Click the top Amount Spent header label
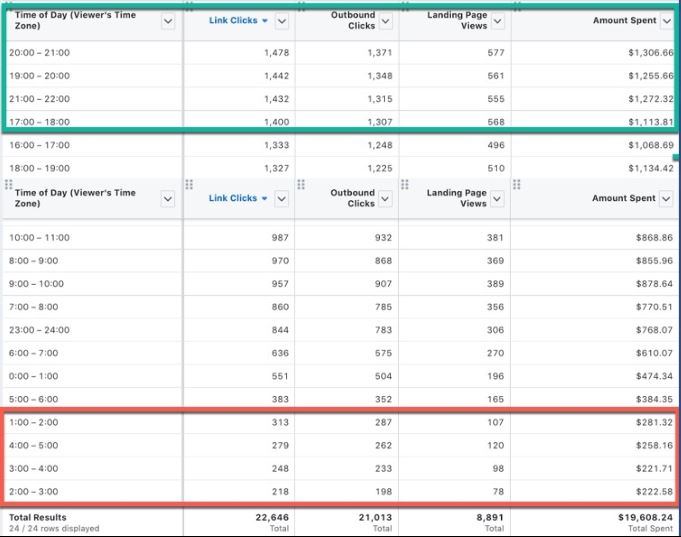Image resolution: width=681 pixels, height=537 pixels. [624, 21]
